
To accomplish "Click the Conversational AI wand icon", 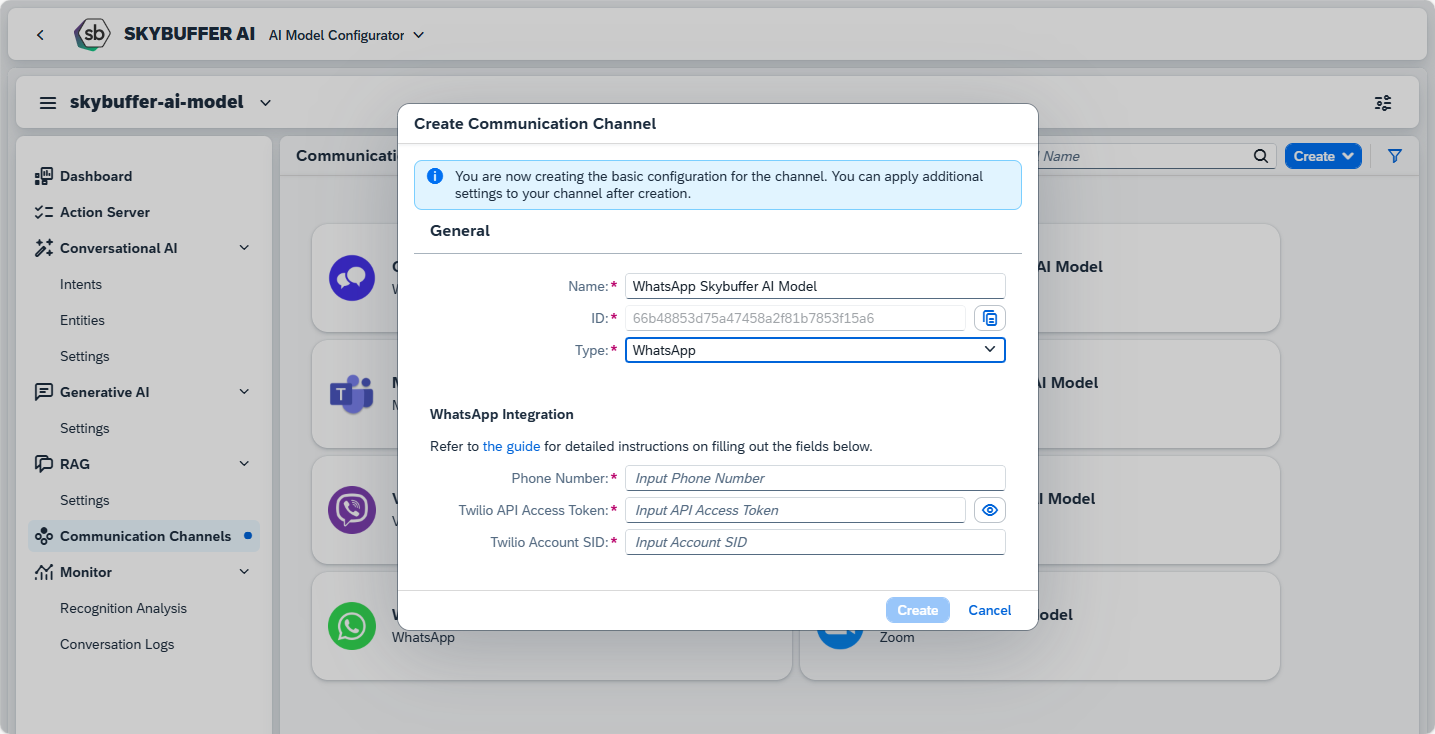I will (x=43, y=248).
